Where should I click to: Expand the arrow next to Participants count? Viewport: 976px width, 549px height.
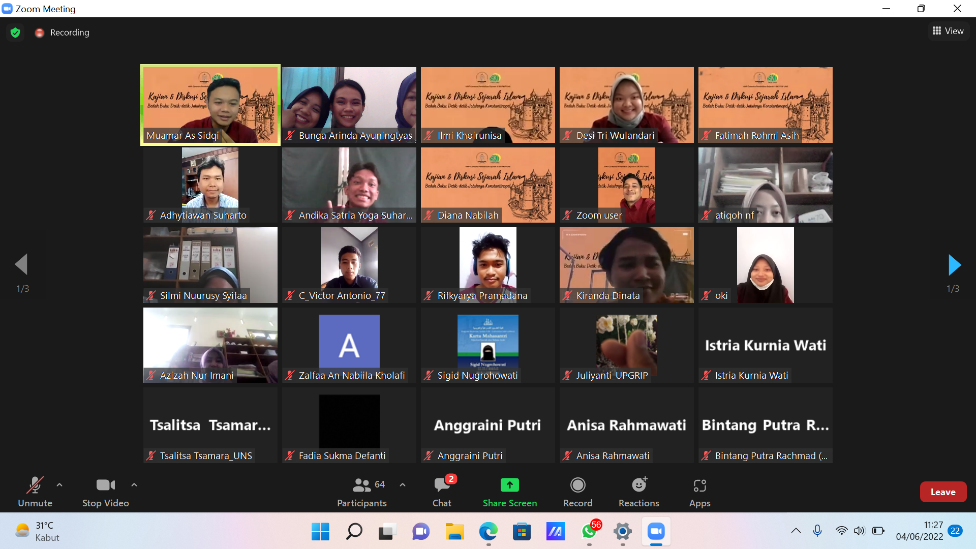point(402,485)
